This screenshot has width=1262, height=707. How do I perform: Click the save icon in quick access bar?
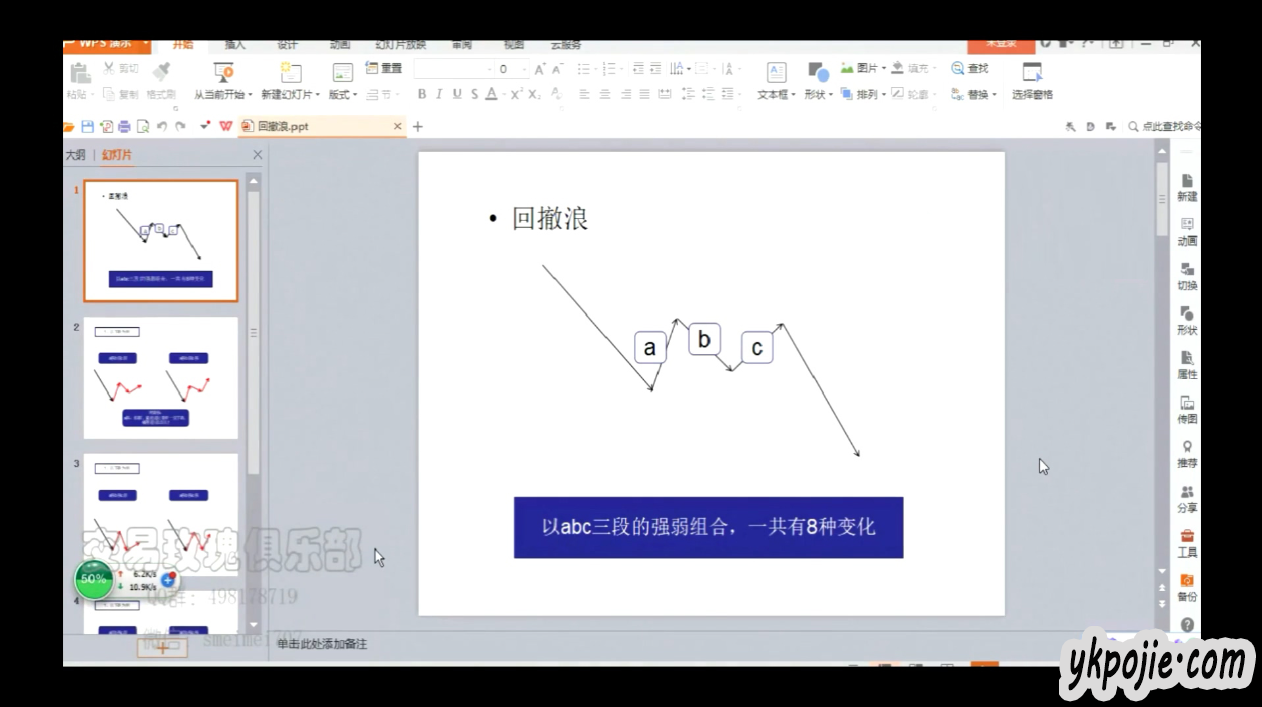87,127
